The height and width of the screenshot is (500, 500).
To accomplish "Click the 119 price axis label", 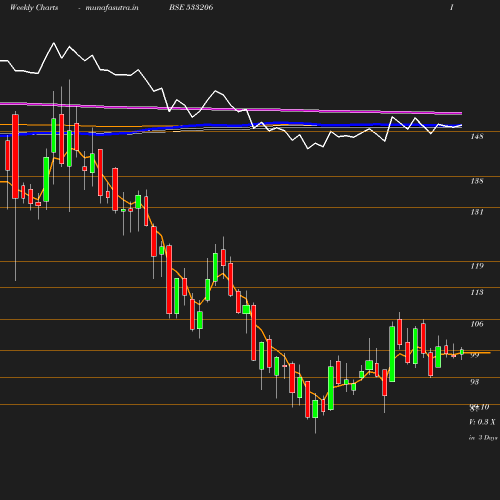I will [477, 266].
